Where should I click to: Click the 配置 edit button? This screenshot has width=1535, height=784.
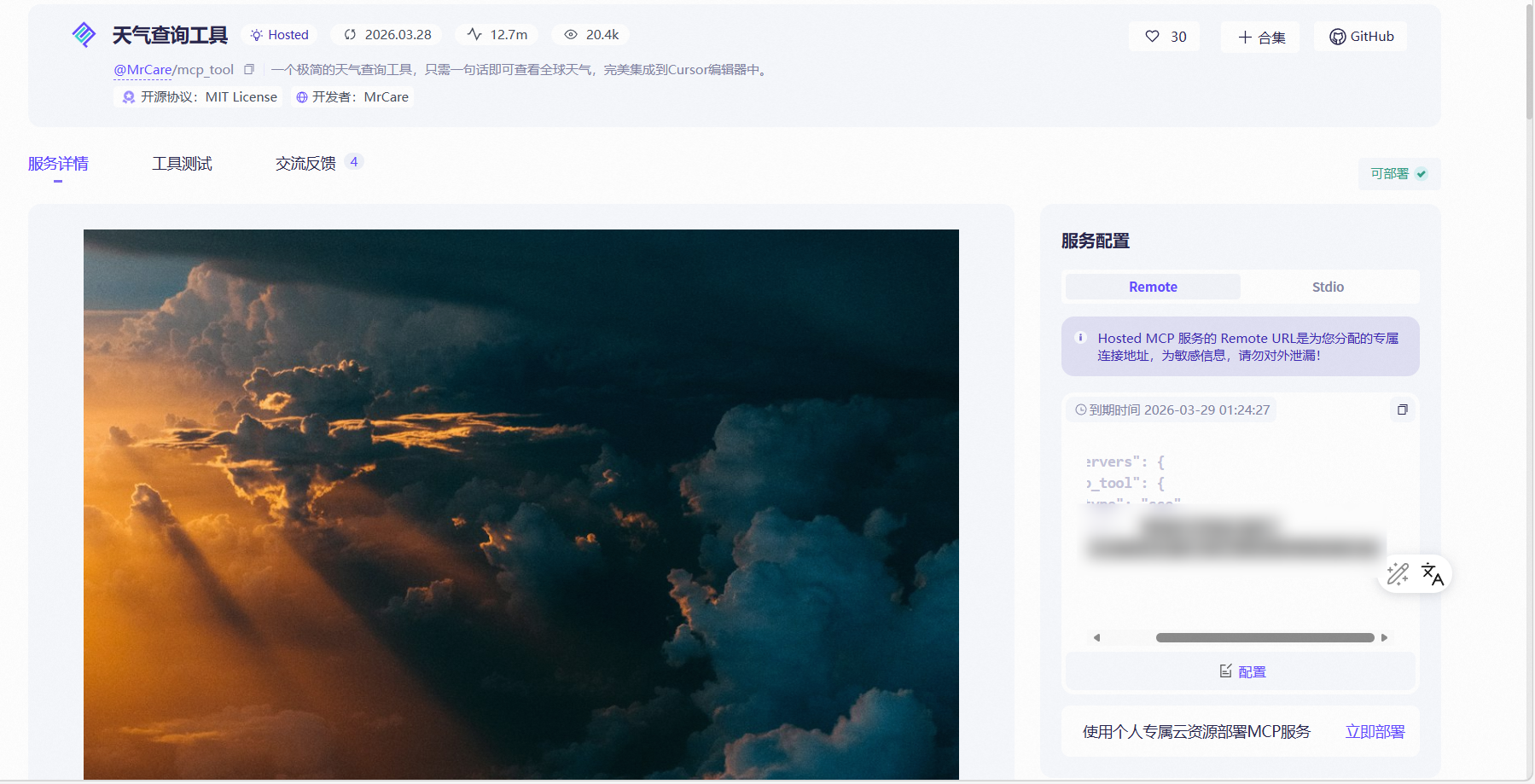click(x=1241, y=671)
